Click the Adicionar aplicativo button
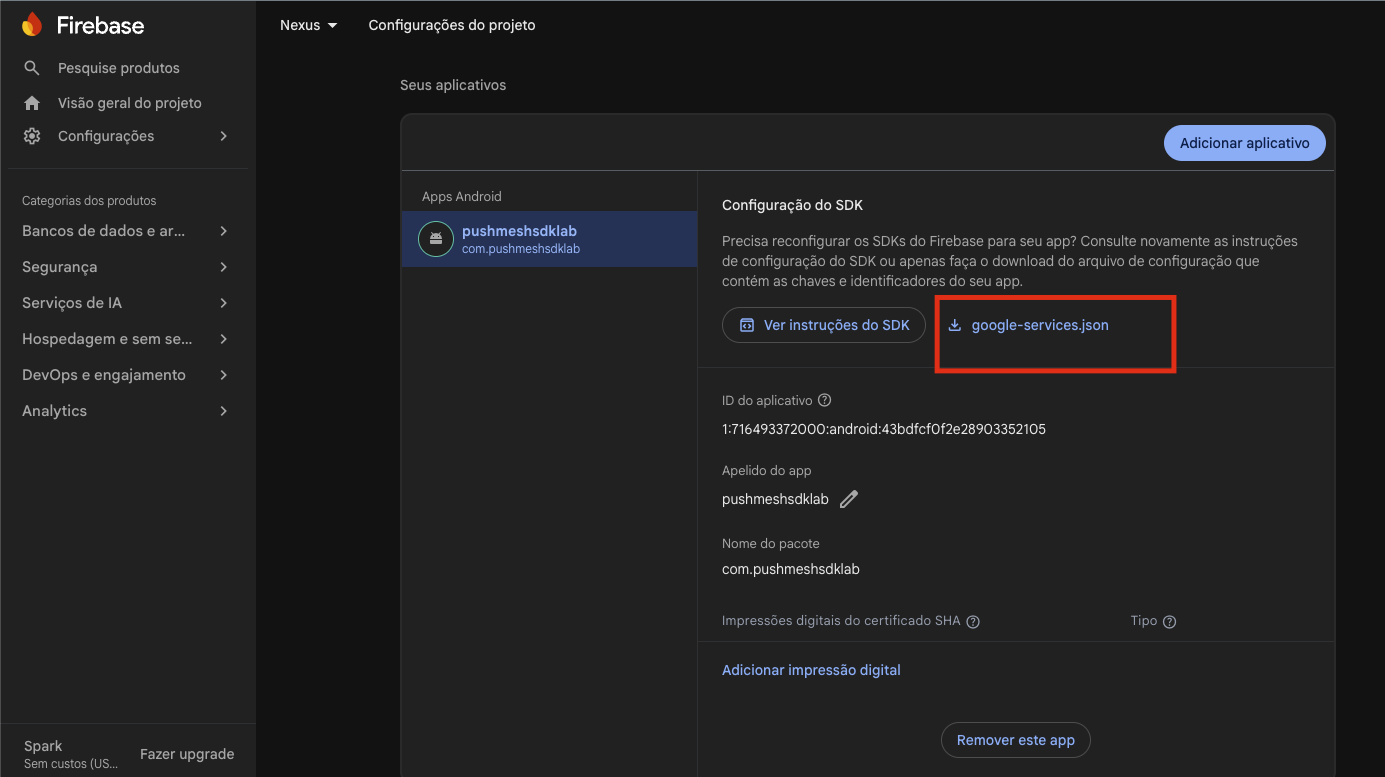 1244,143
